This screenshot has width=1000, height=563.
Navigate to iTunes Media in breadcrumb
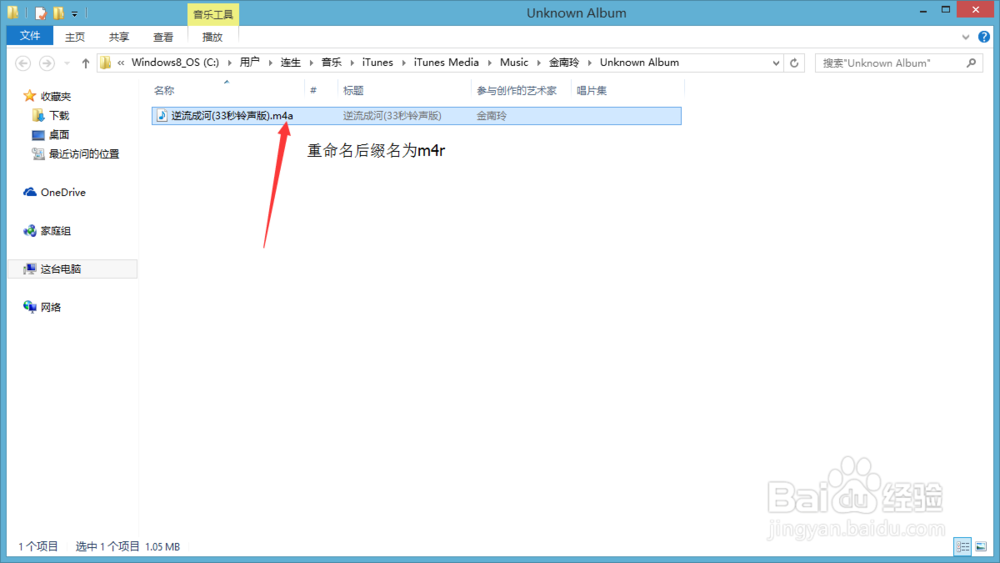(x=446, y=62)
